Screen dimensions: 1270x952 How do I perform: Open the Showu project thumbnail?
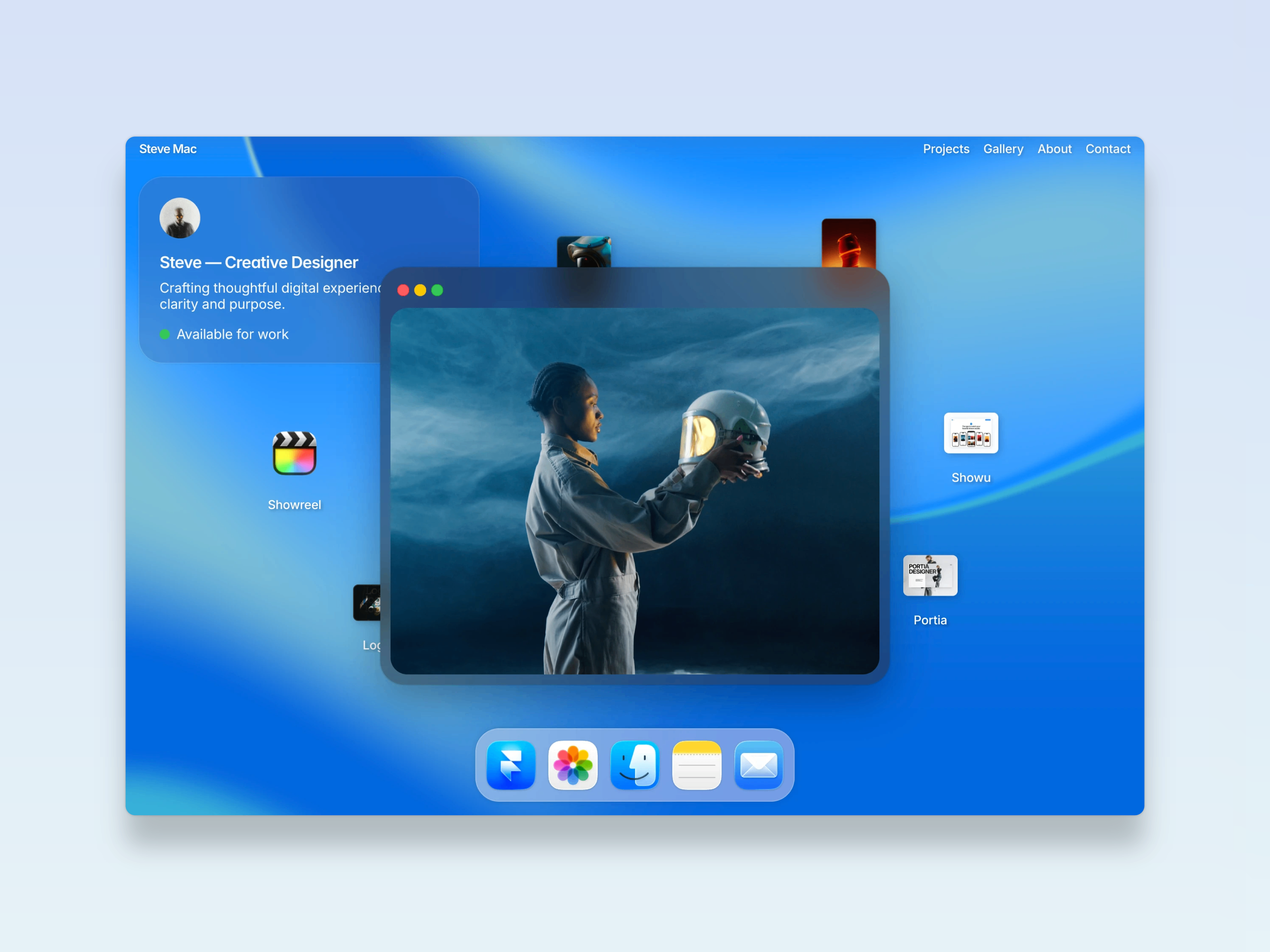pyautogui.click(x=971, y=433)
